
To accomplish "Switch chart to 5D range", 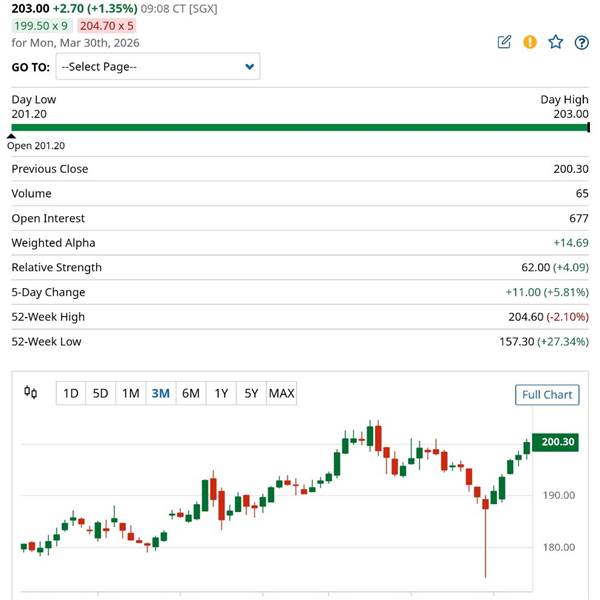I will pyautogui.click(x=100, y=393).
